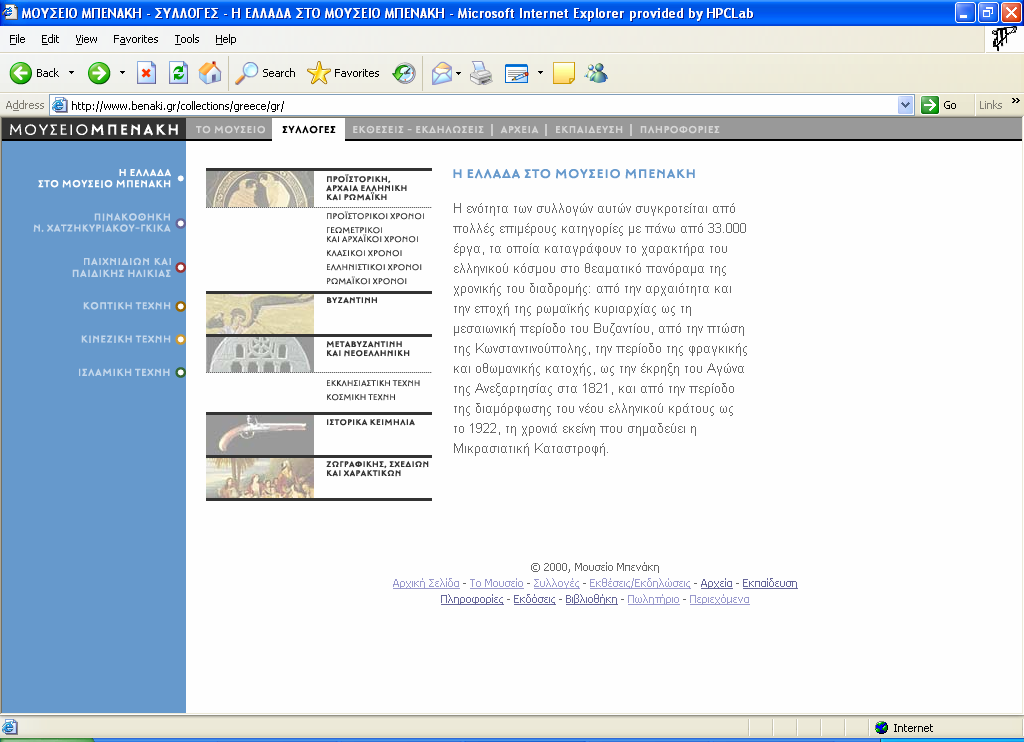
Task: Open the Favorites menu
Action: click(135, 39)
